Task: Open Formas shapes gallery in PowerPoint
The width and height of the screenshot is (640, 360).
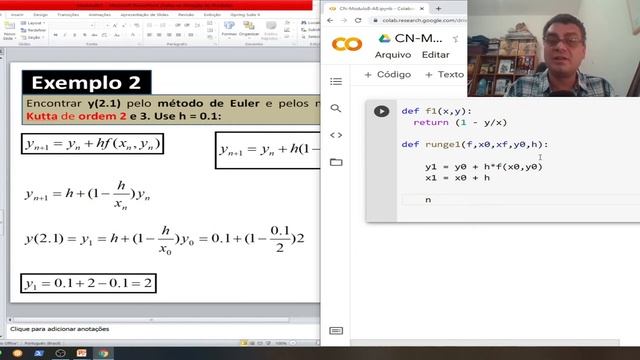Action: (x=229, y=29)
